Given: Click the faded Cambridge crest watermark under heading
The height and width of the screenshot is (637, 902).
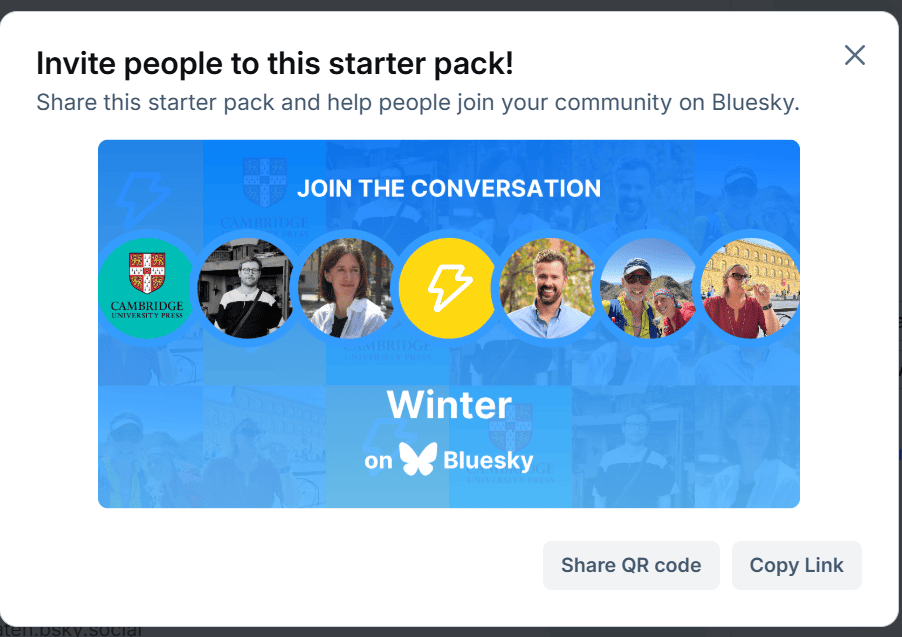Looking at the screenshot, I should click(265, 182).
